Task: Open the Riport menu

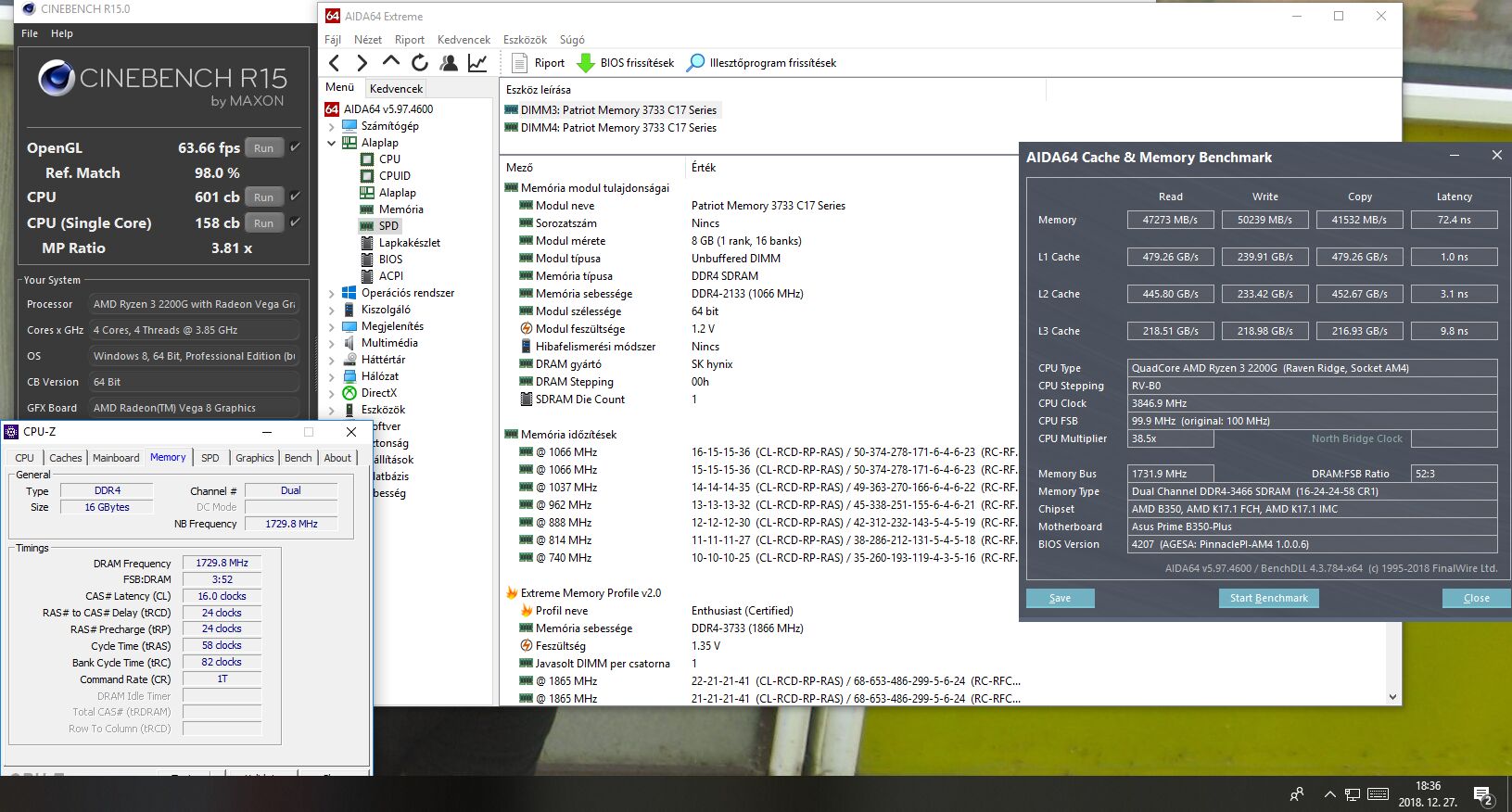Action: click(410, 40)
